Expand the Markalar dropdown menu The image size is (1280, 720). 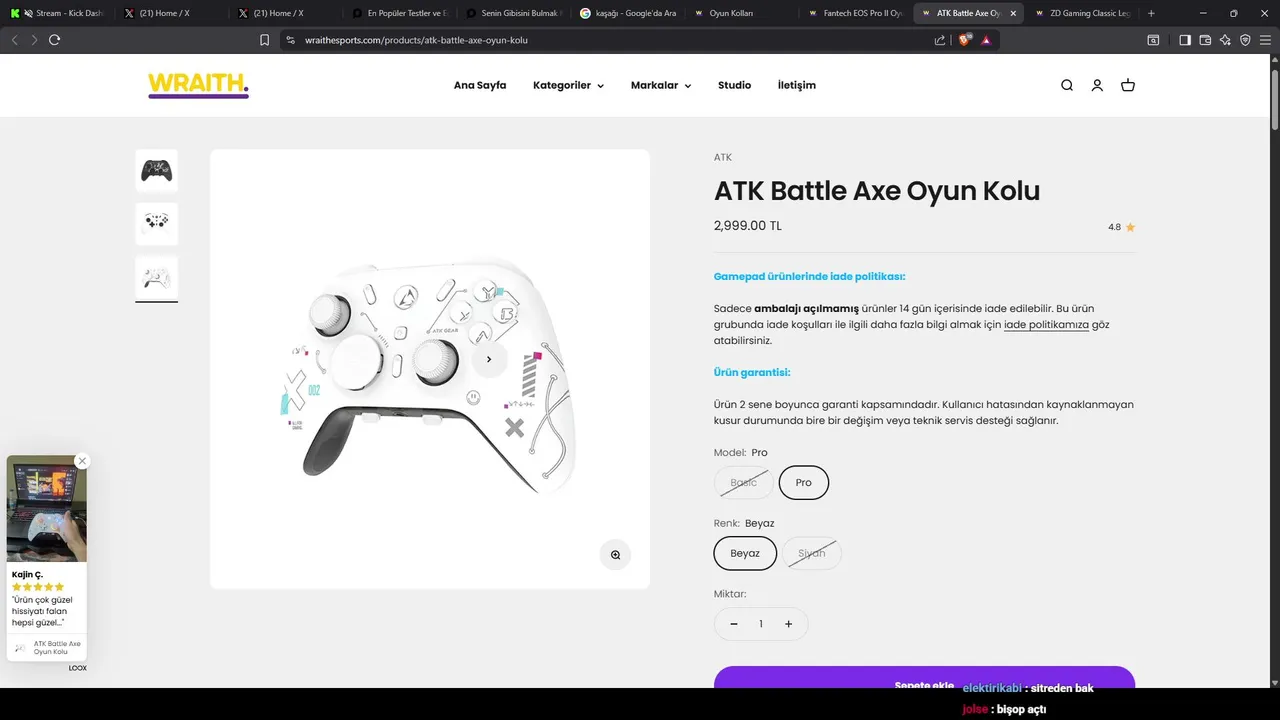point(661,85)
